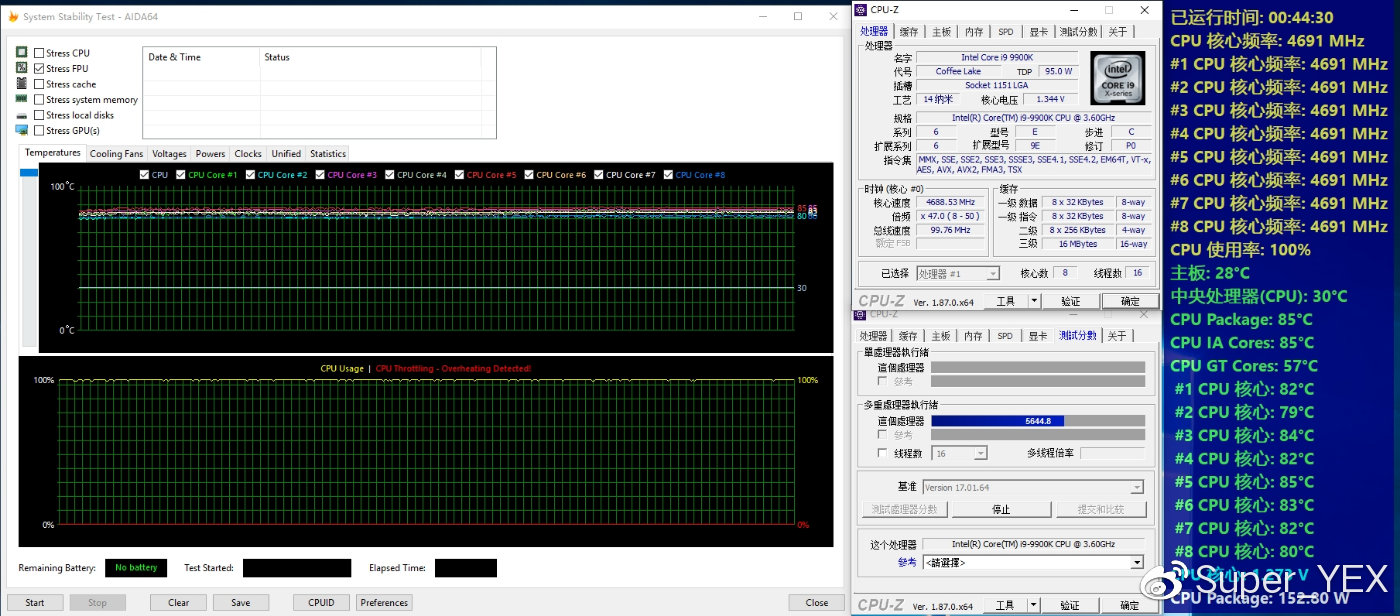Click the Save button in AIDA64
This screenshot has height=616, width=1400.
pos(240,603)
